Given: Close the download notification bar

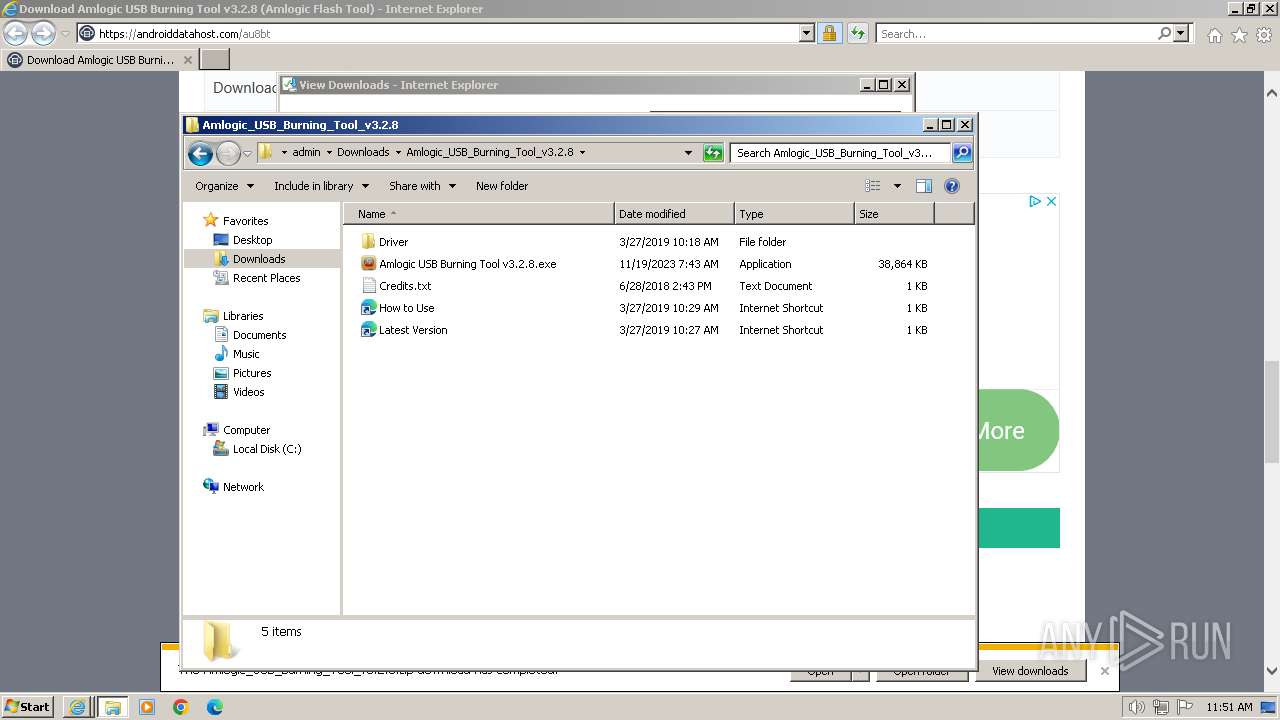Looking at the screenshot, I should pyautogui.click(x=1104, y=671).
